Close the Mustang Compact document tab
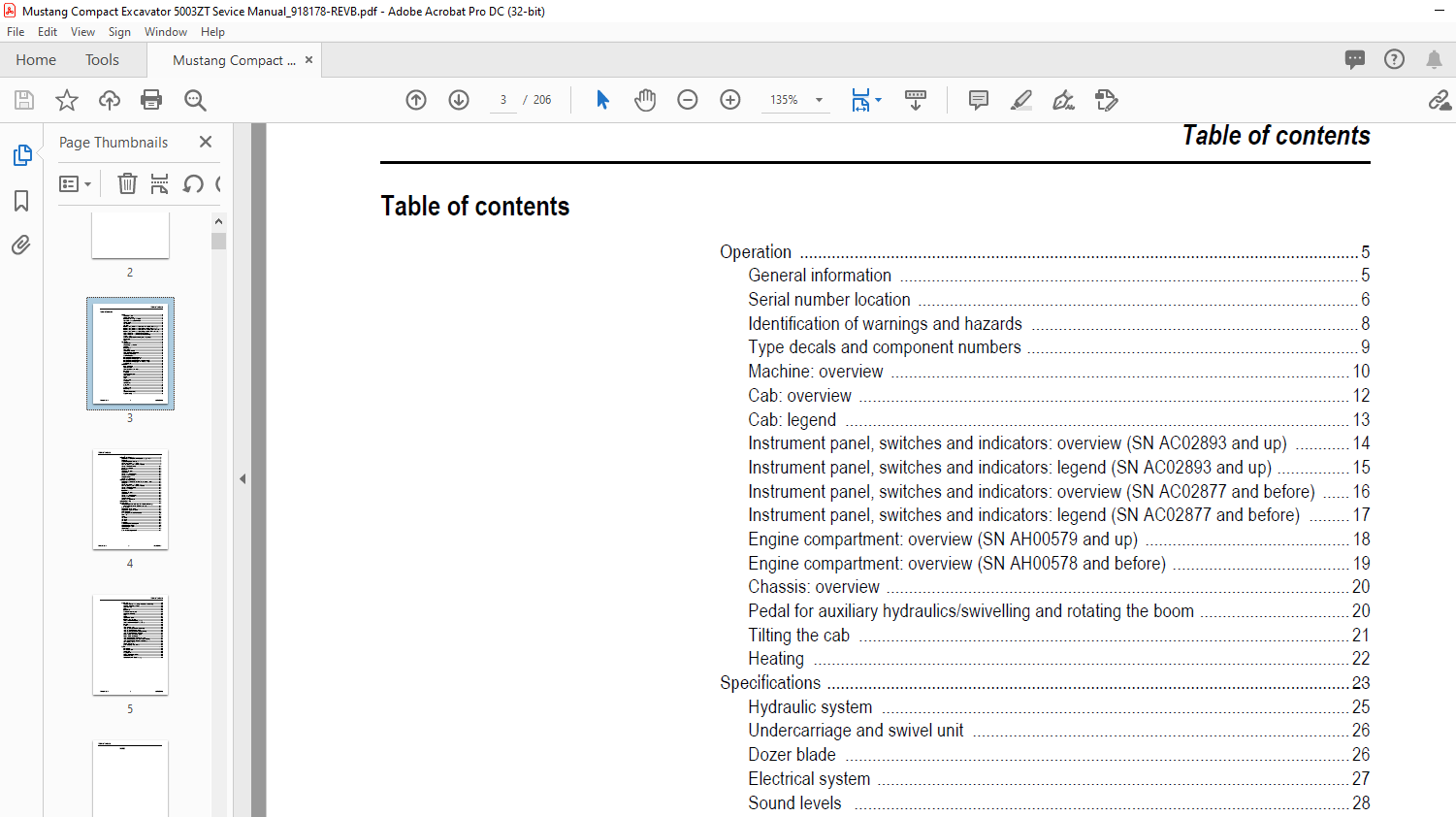Screen dimensions: 1456x817 click(308, 59)
